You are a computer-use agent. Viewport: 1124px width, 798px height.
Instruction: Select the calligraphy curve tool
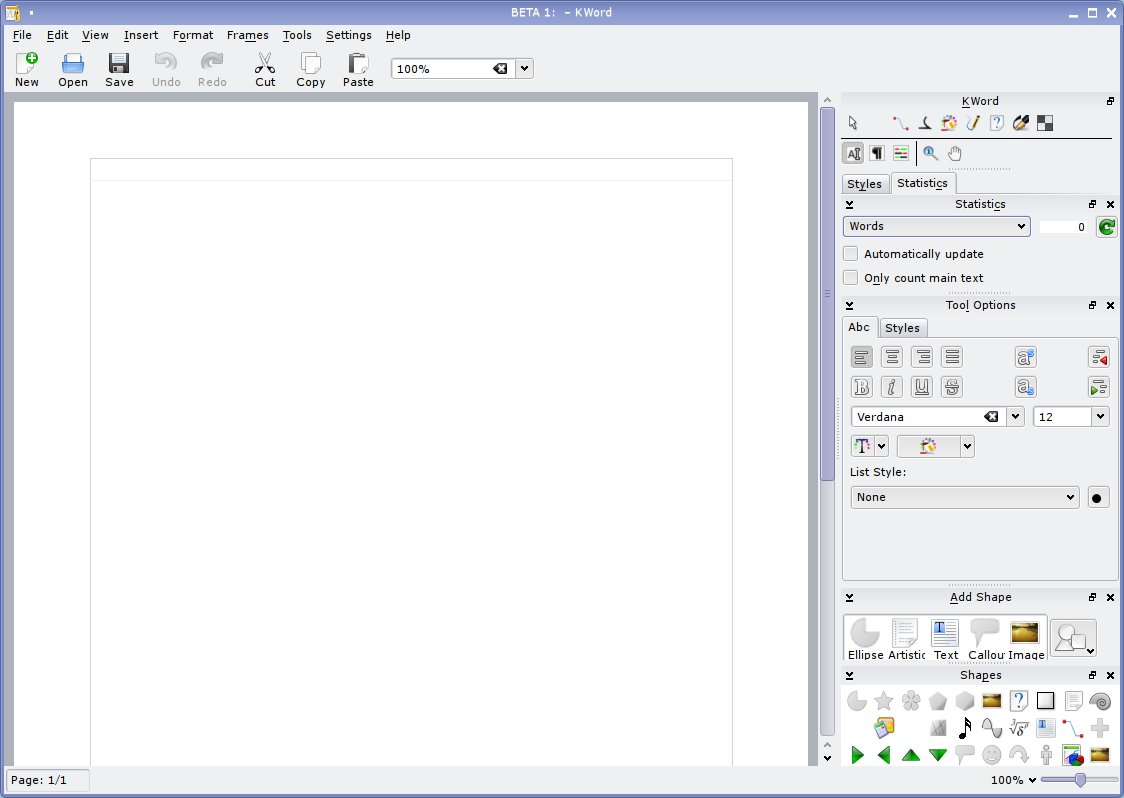tap(925, 123)
